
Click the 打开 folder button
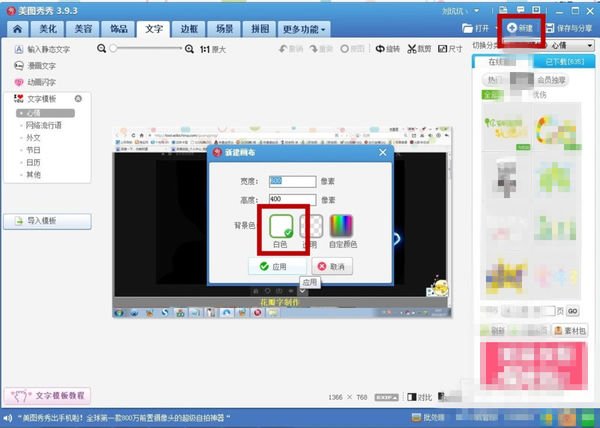pyautogui.click(x=476, y=28)
